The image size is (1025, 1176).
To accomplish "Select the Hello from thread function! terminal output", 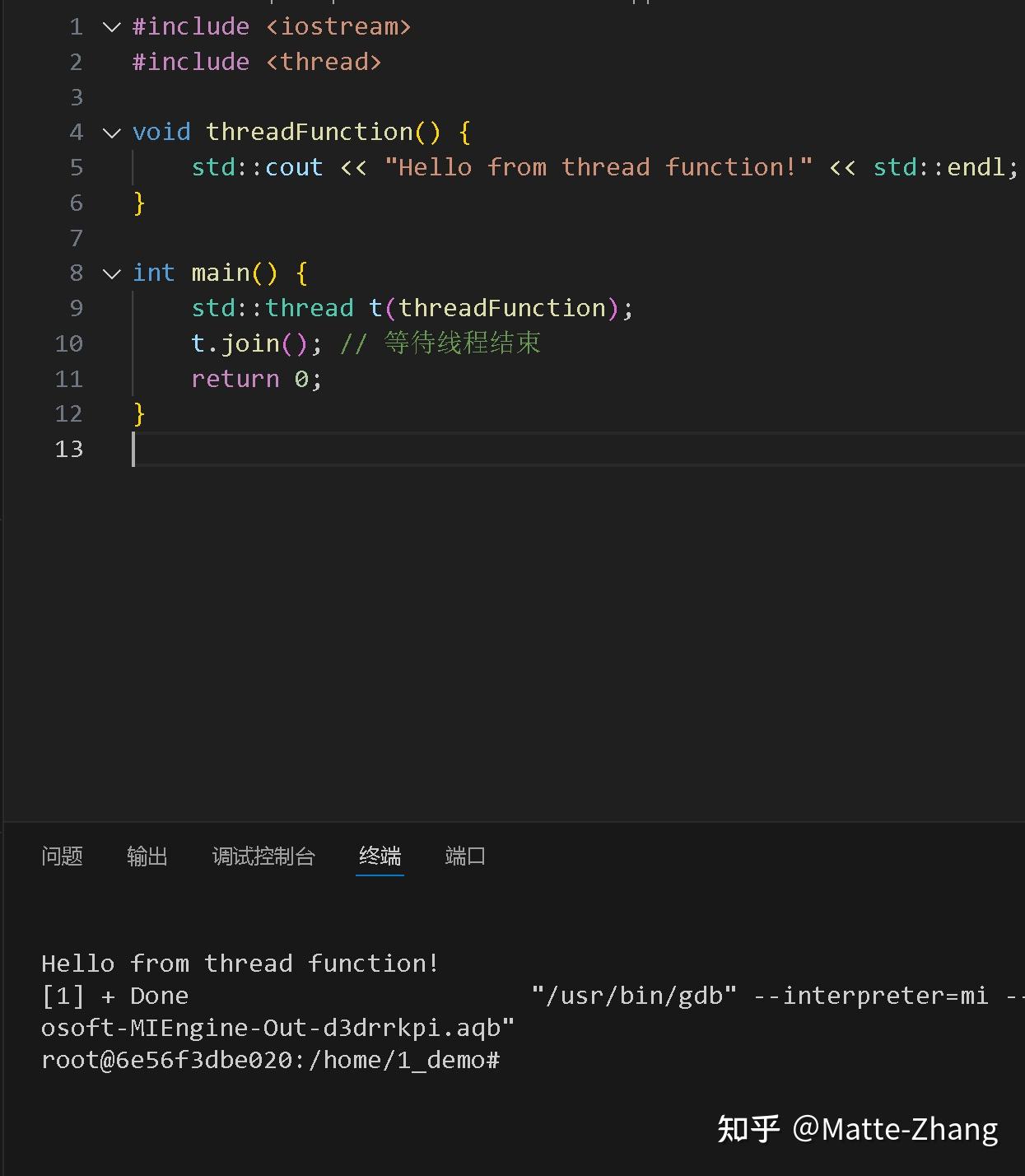I will tap(239, 963).
